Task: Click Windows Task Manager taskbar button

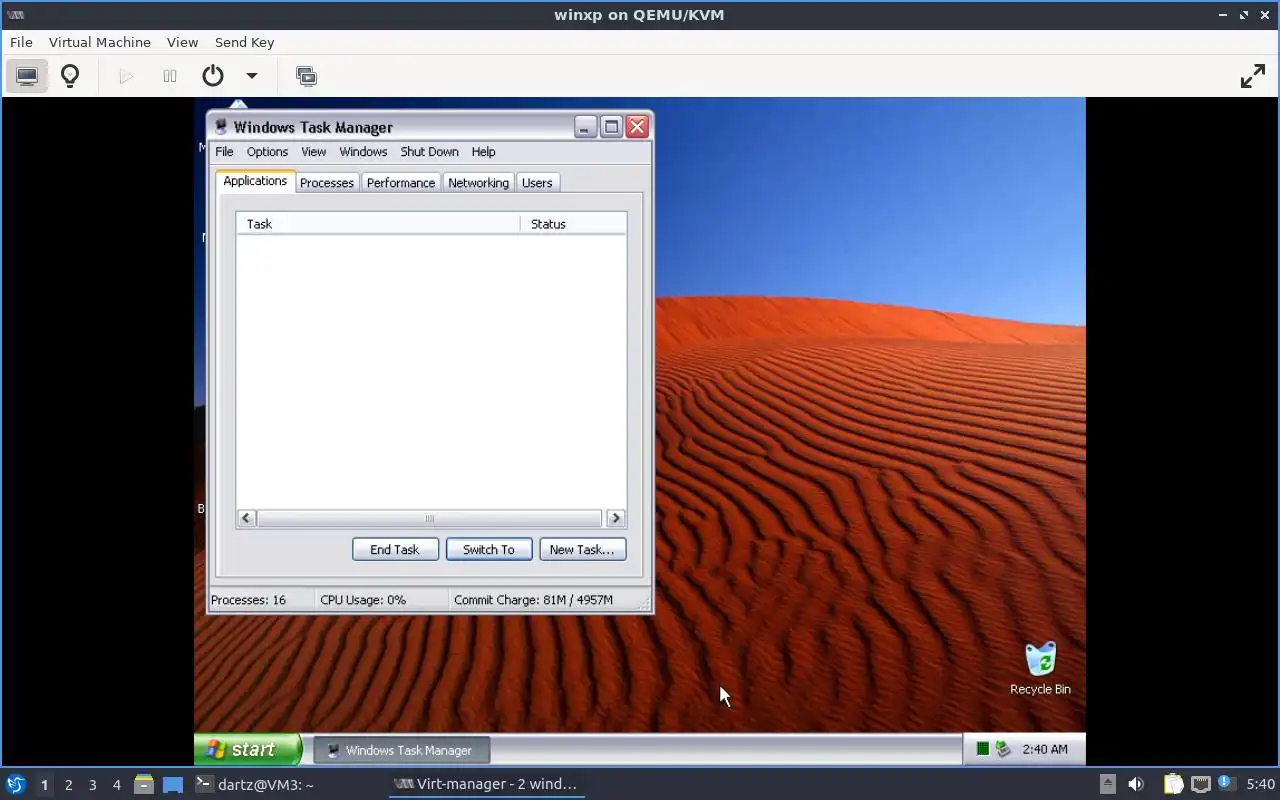Action: (x=401, y=750)
